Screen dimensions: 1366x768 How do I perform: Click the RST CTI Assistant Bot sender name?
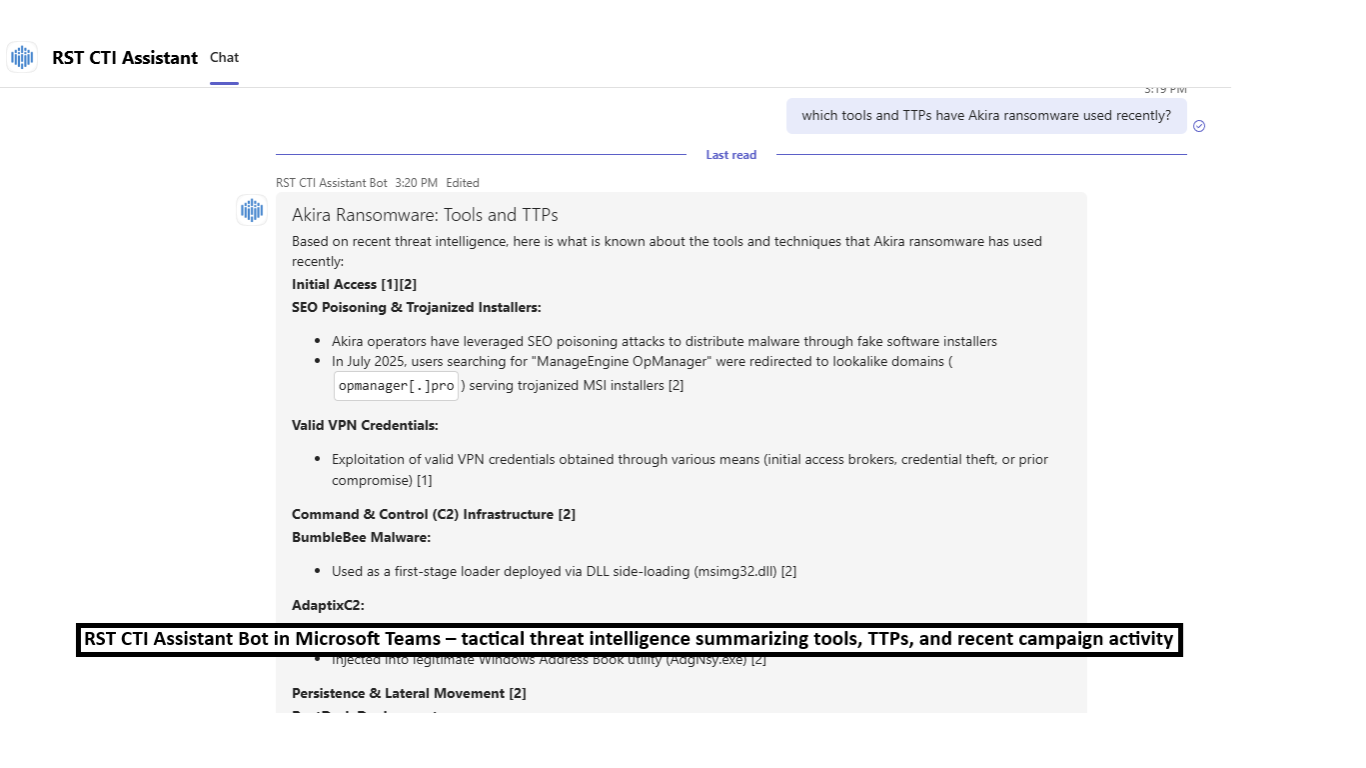coord(332,183)
